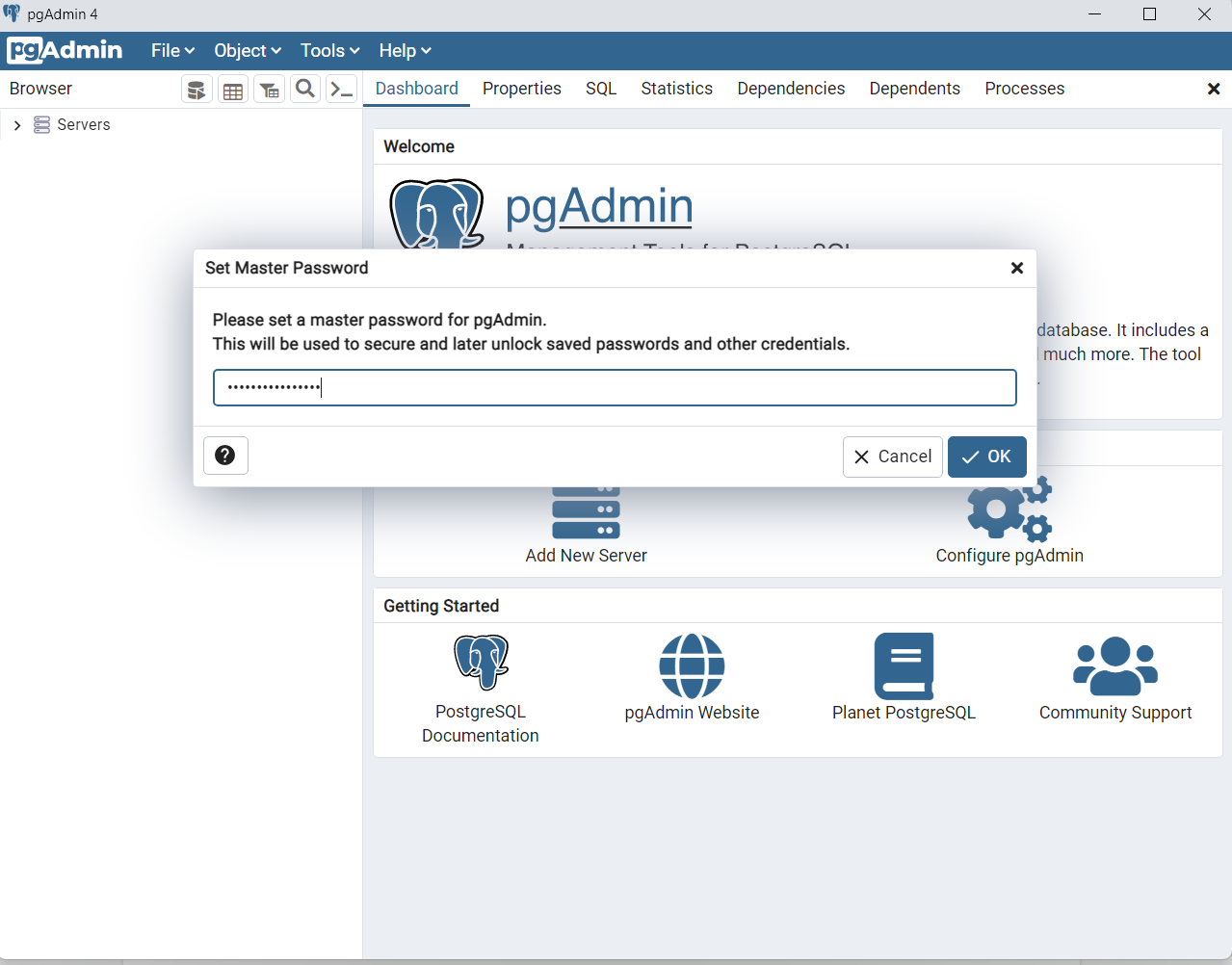Open the Tools menu
The width and height of the screenshot is (1232, 965).
[x=330, y=51]
